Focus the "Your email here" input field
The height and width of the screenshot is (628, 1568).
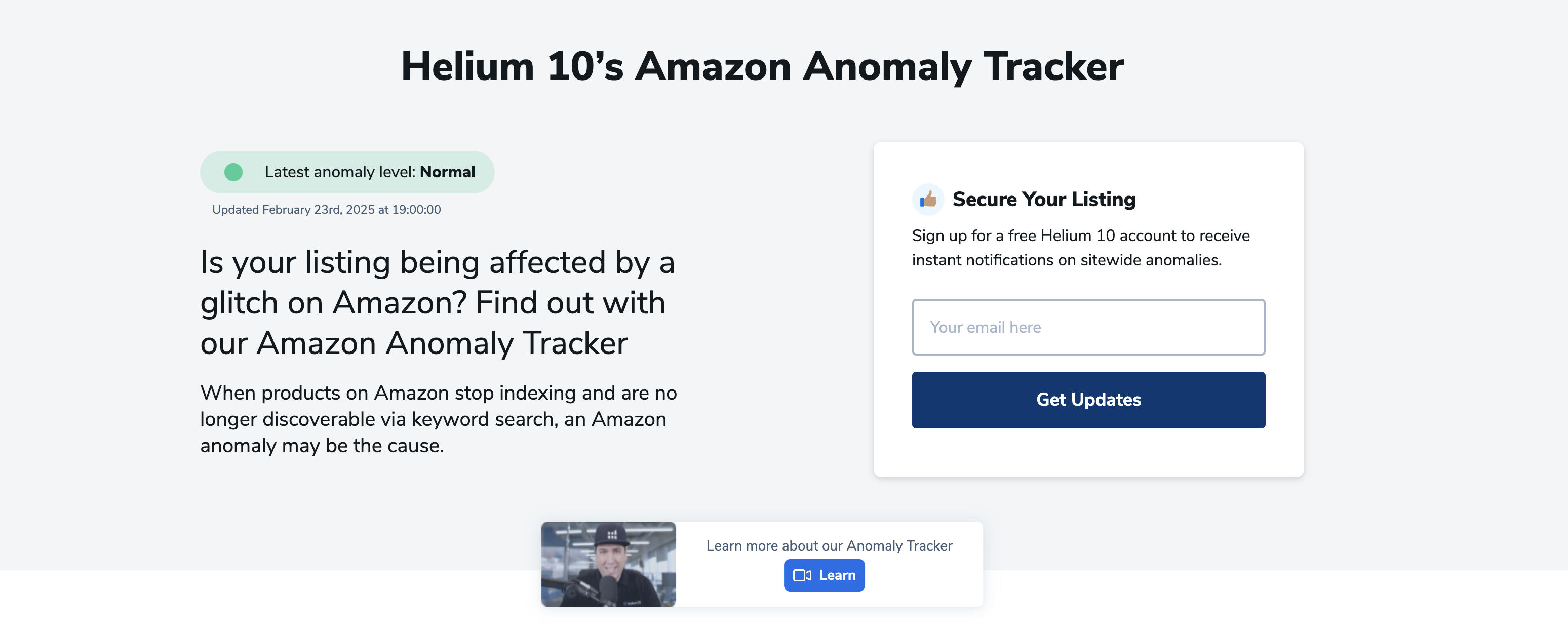1088,327
